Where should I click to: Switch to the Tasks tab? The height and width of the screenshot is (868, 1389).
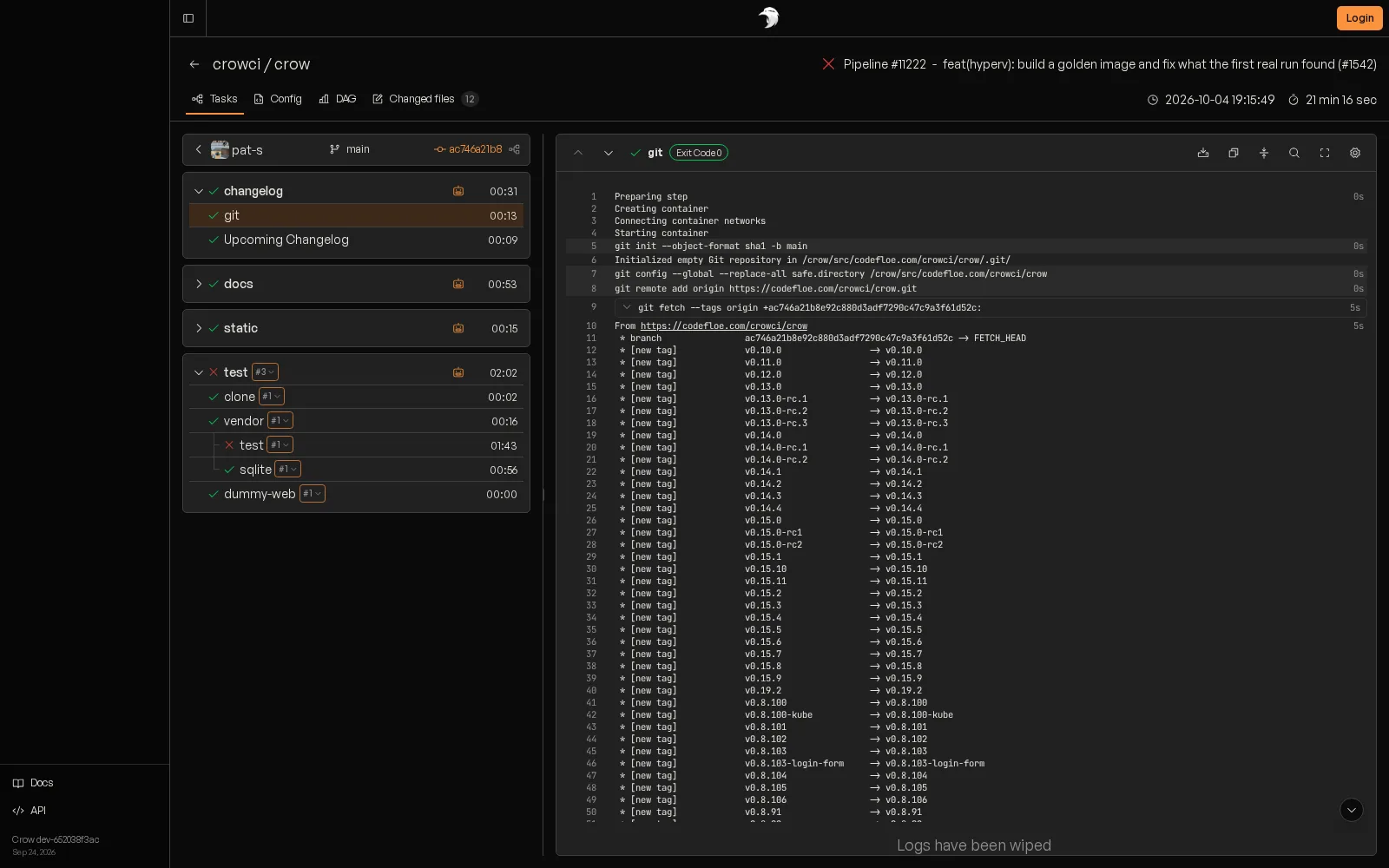(x=214, y=99)
